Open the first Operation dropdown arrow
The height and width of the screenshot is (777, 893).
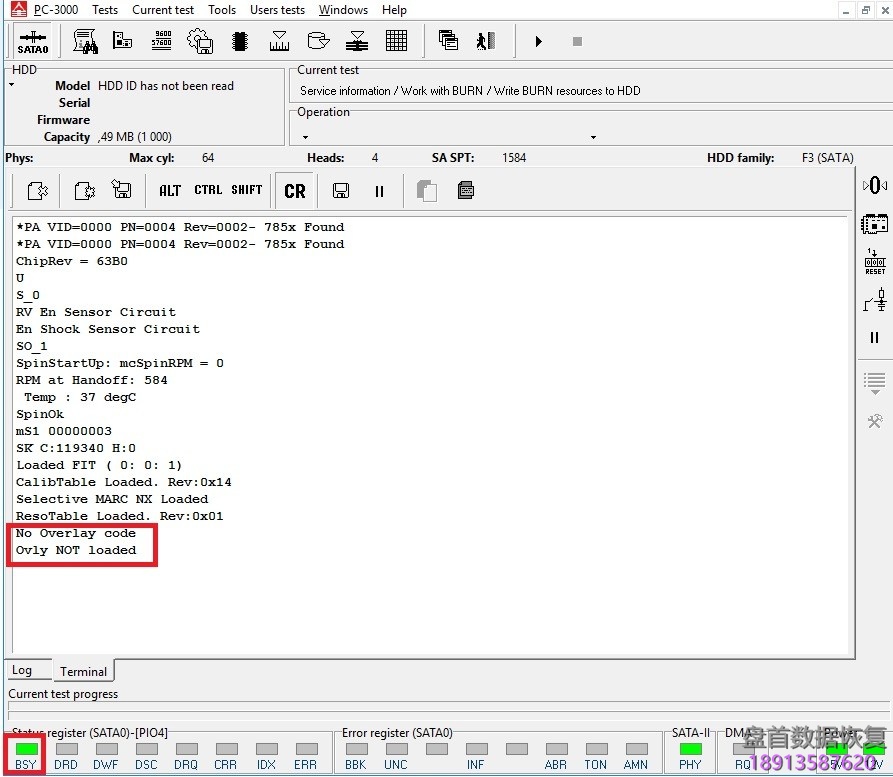coord(305,137)
